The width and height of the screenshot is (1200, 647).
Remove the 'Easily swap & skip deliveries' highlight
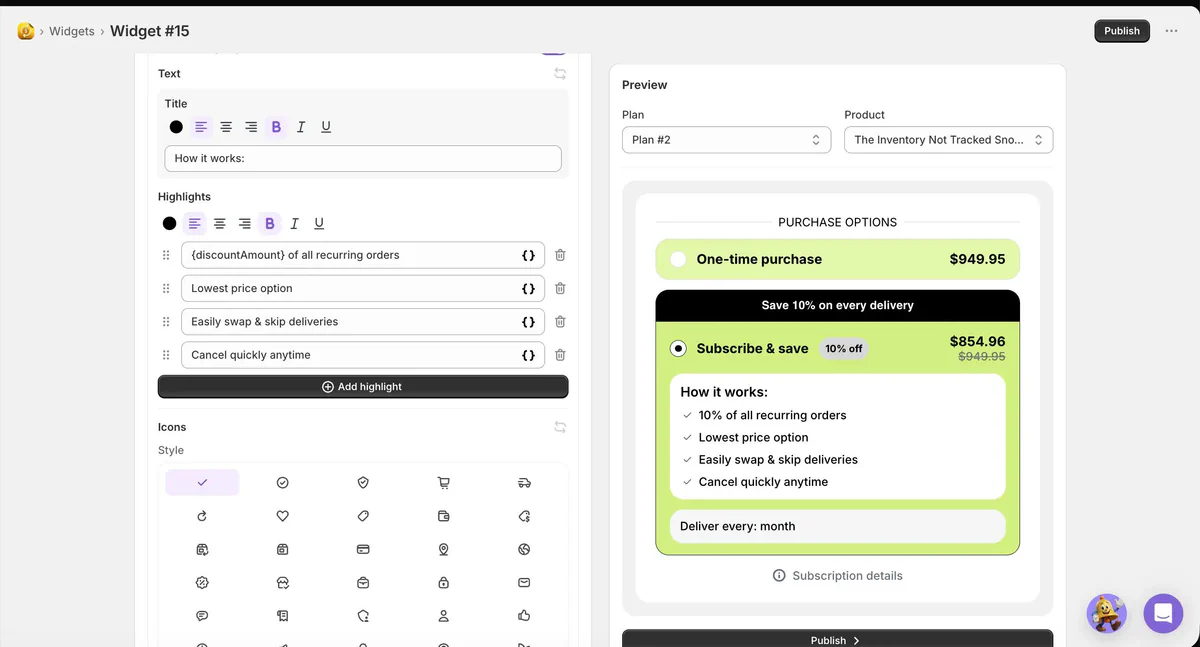tap(560, 322)
